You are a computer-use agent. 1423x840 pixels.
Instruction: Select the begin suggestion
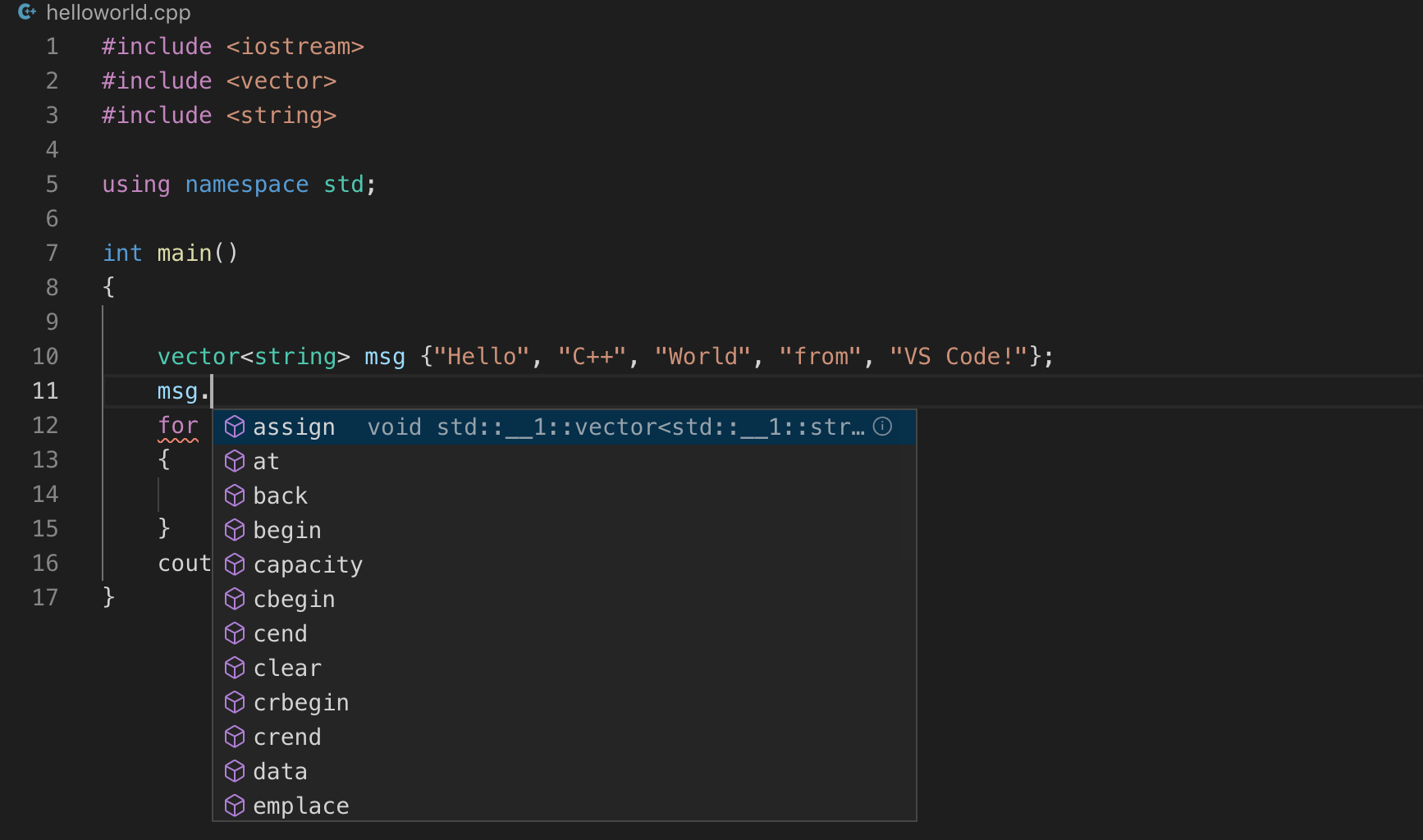pos(565,530)
